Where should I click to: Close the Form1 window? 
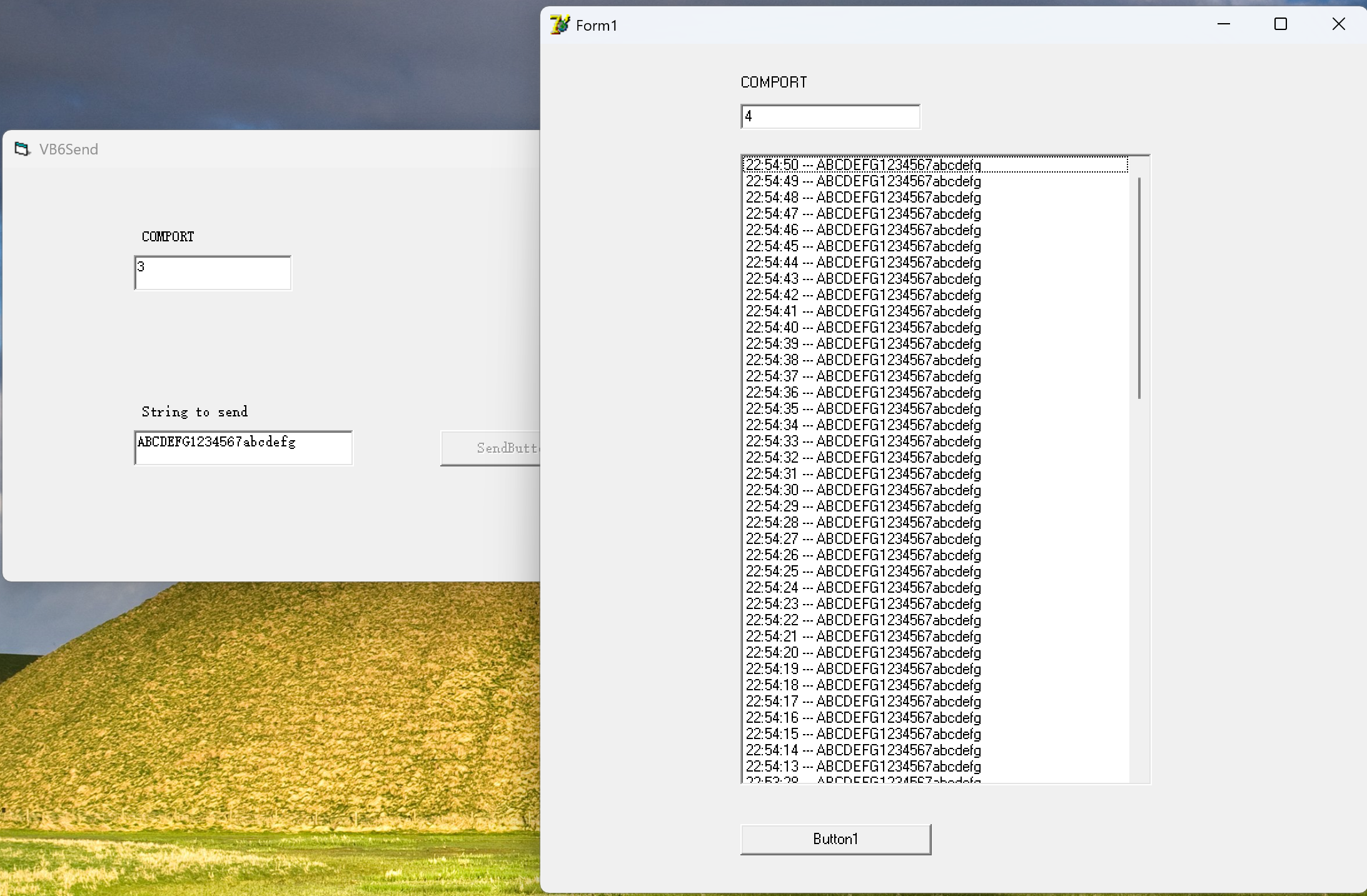point(1338,24)
